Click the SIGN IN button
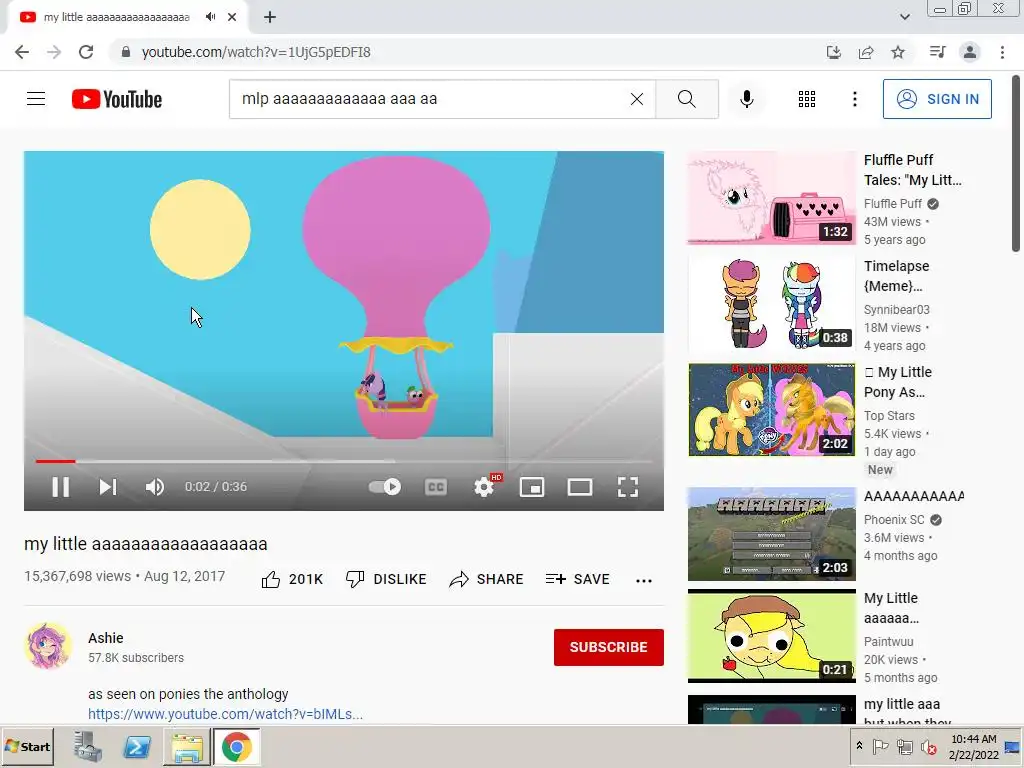The image size is (1024, 768). point(937,99)
